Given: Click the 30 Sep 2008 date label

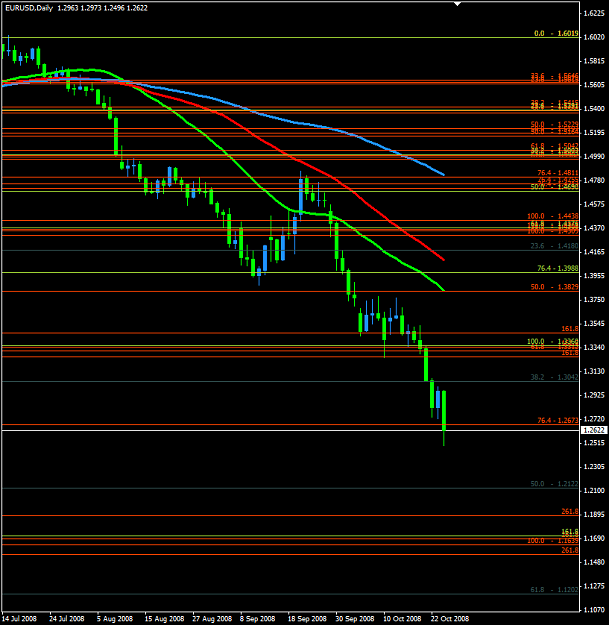Looking at the screenshot, I should click(x=355, y=619).
